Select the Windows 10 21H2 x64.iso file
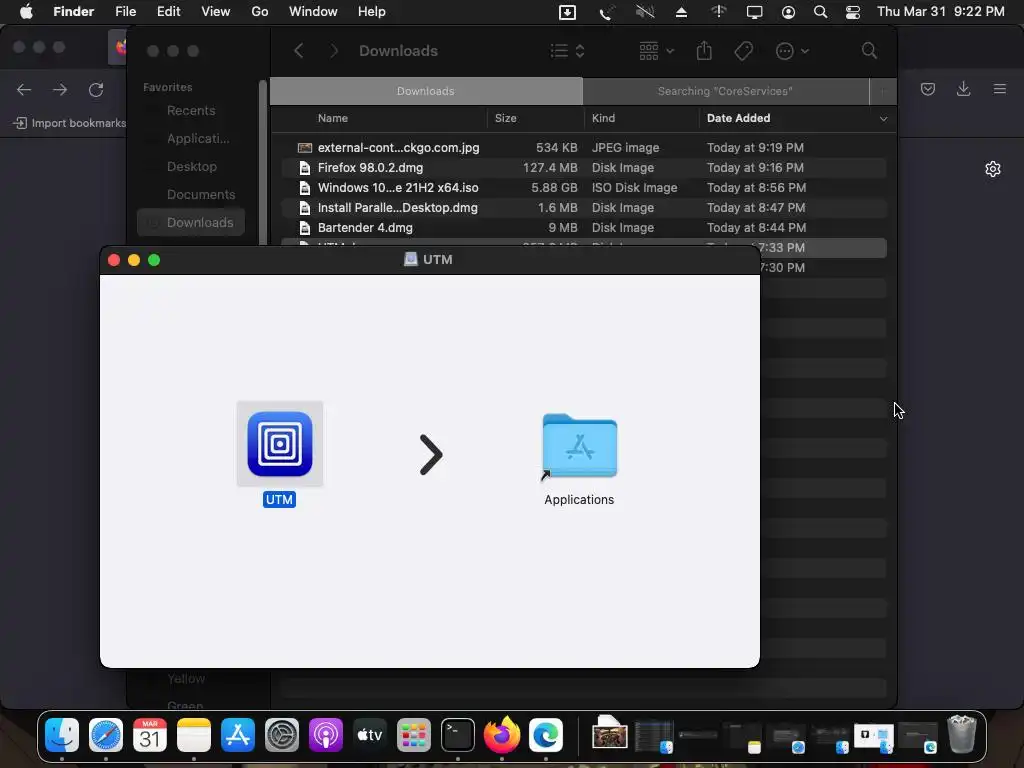The width and height of the screenshot is (1024, 768). (x=583, y=188)
